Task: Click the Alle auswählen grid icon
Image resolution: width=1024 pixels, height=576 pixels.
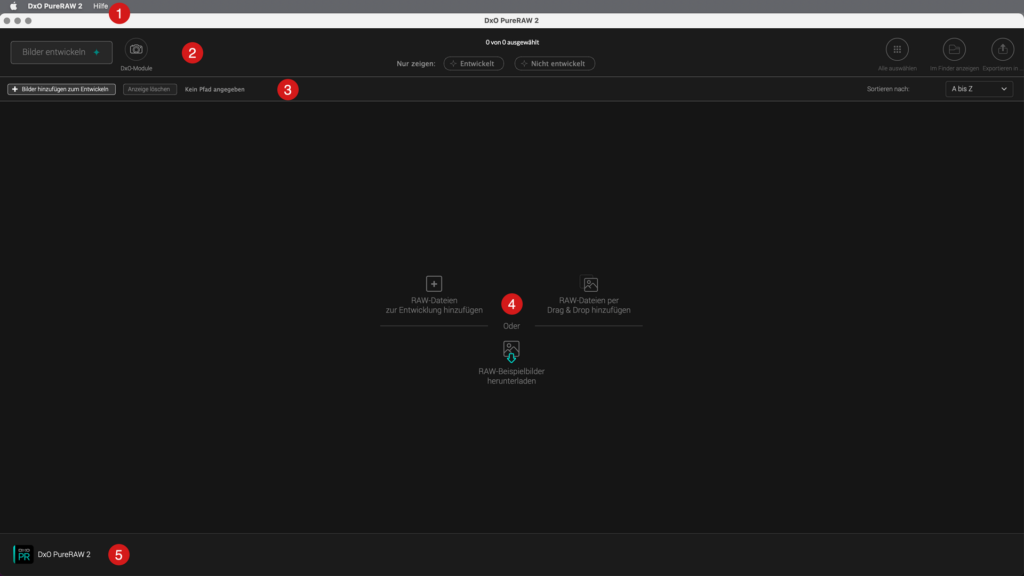Action: [x=897, y=50]
